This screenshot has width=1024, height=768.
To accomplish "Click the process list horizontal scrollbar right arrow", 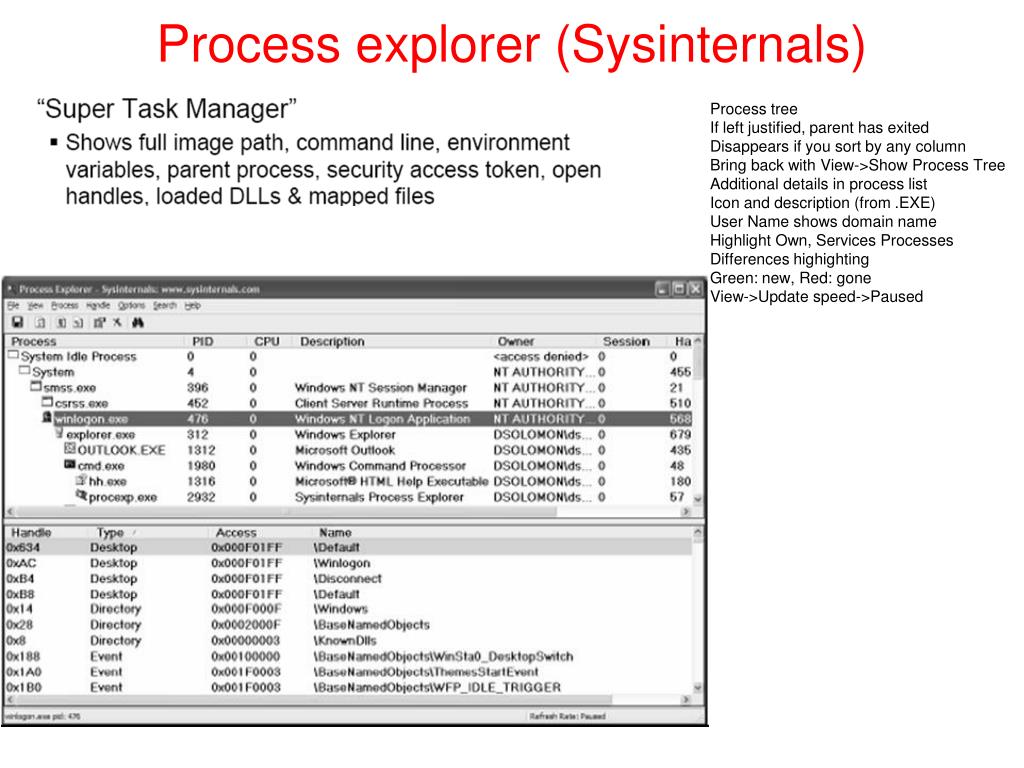I will coord(686,512).
